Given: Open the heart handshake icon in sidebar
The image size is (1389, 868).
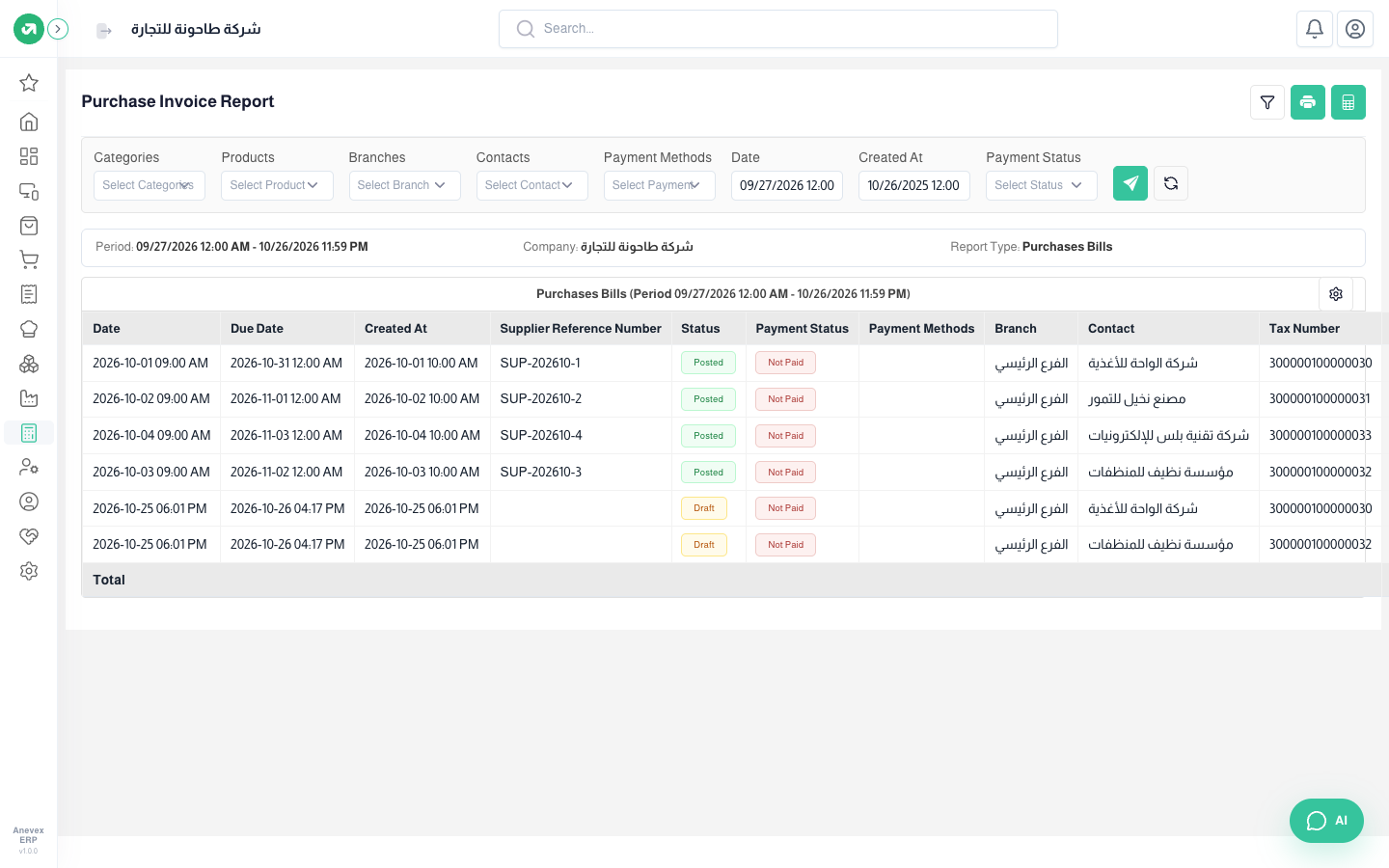Looking at the screenshot, I should [29, 536].
